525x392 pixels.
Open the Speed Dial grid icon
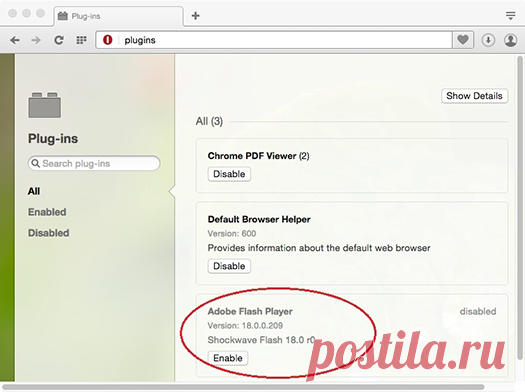[81, 40]
